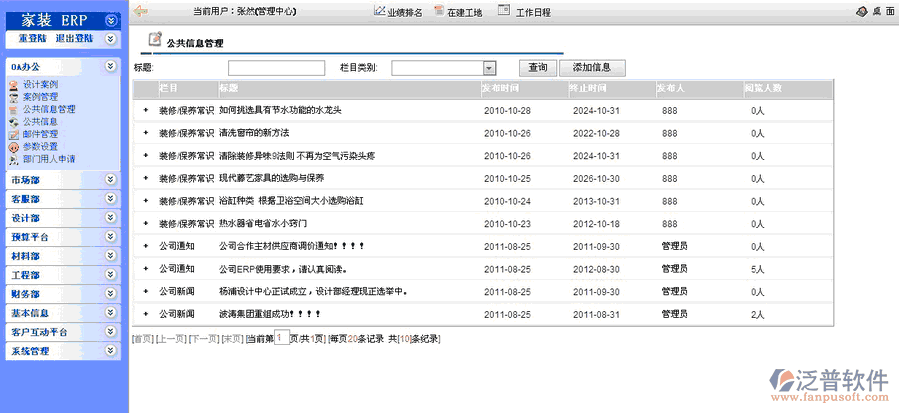899x413 pixels.
Task: Open 邮件管理 in the sidebar
Action: 40,135
